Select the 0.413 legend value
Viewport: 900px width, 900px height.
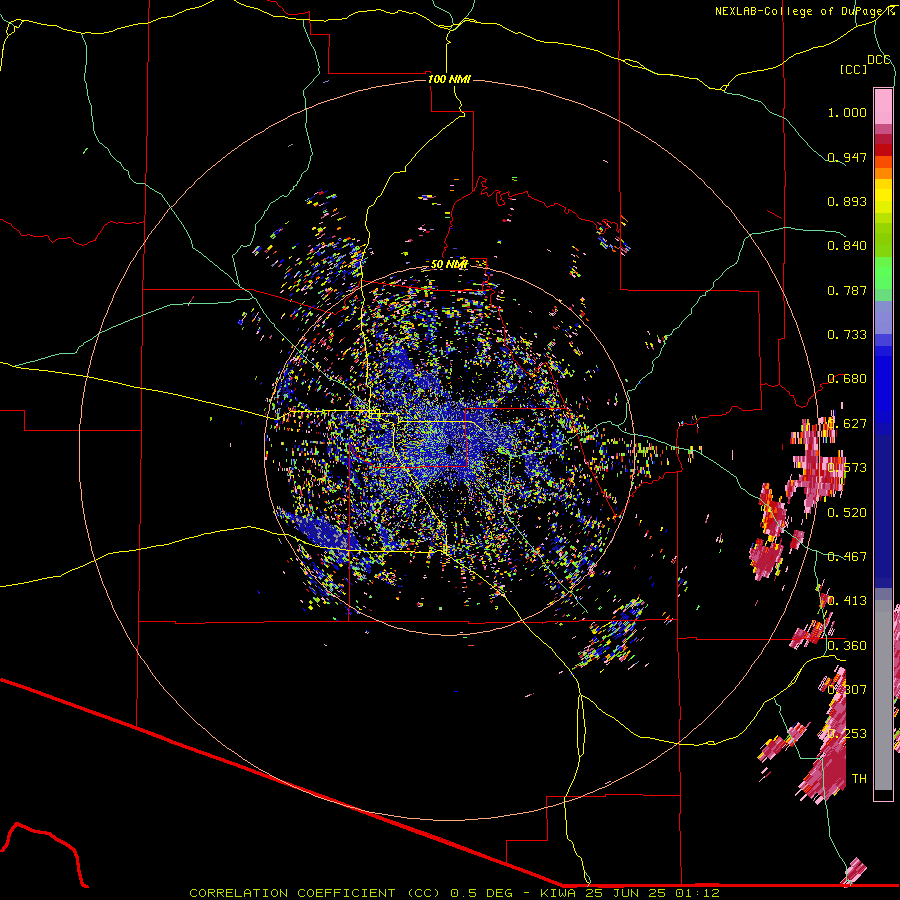pyautogui.click(x=847, y=601)
